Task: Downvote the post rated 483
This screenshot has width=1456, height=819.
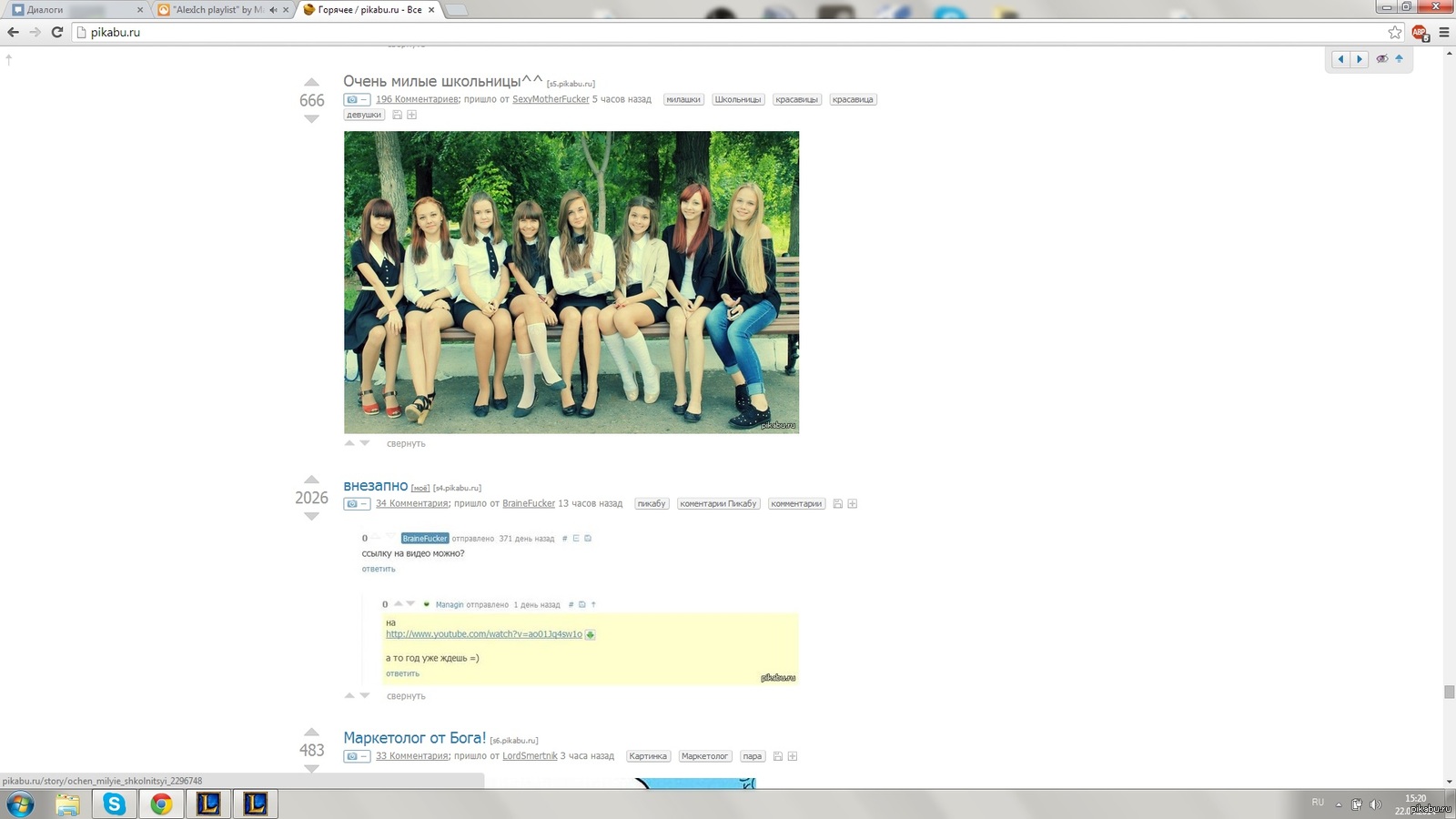Action: click(311, 769)
